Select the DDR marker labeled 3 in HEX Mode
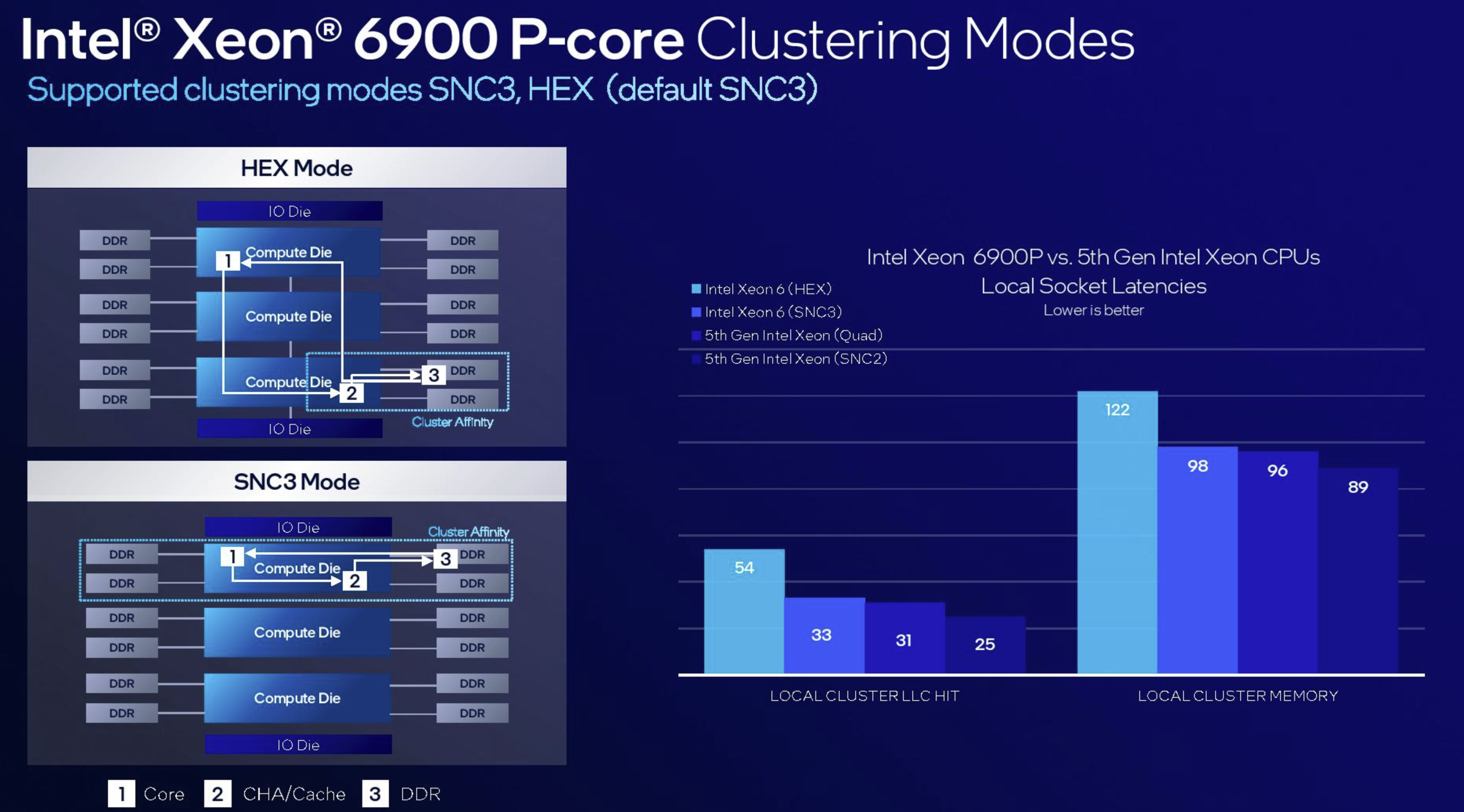Screen dimensions: 1464x812 point(433,374)
